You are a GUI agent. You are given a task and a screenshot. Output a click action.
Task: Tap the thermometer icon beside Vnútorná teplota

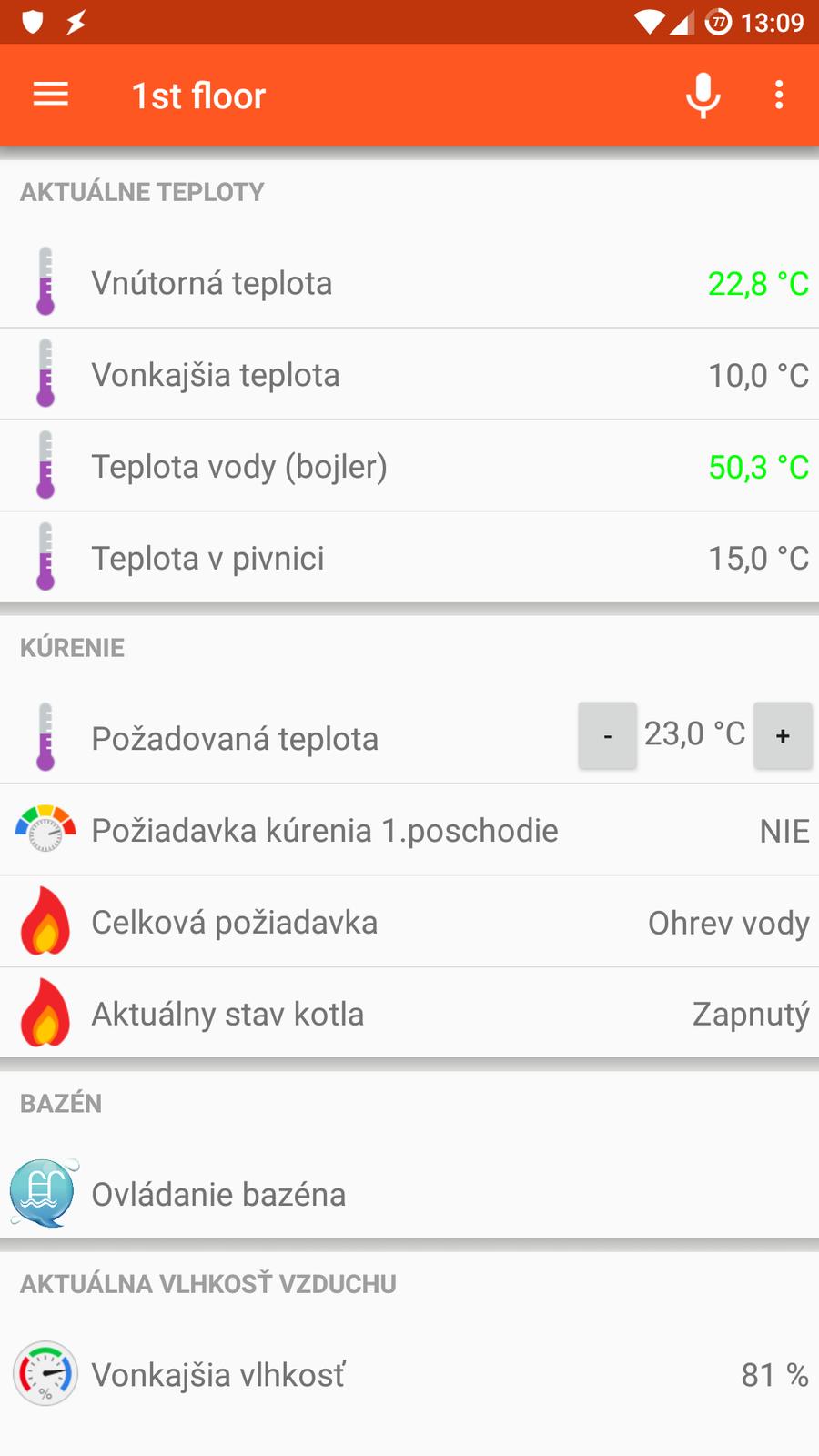click(x=45, y=282)
